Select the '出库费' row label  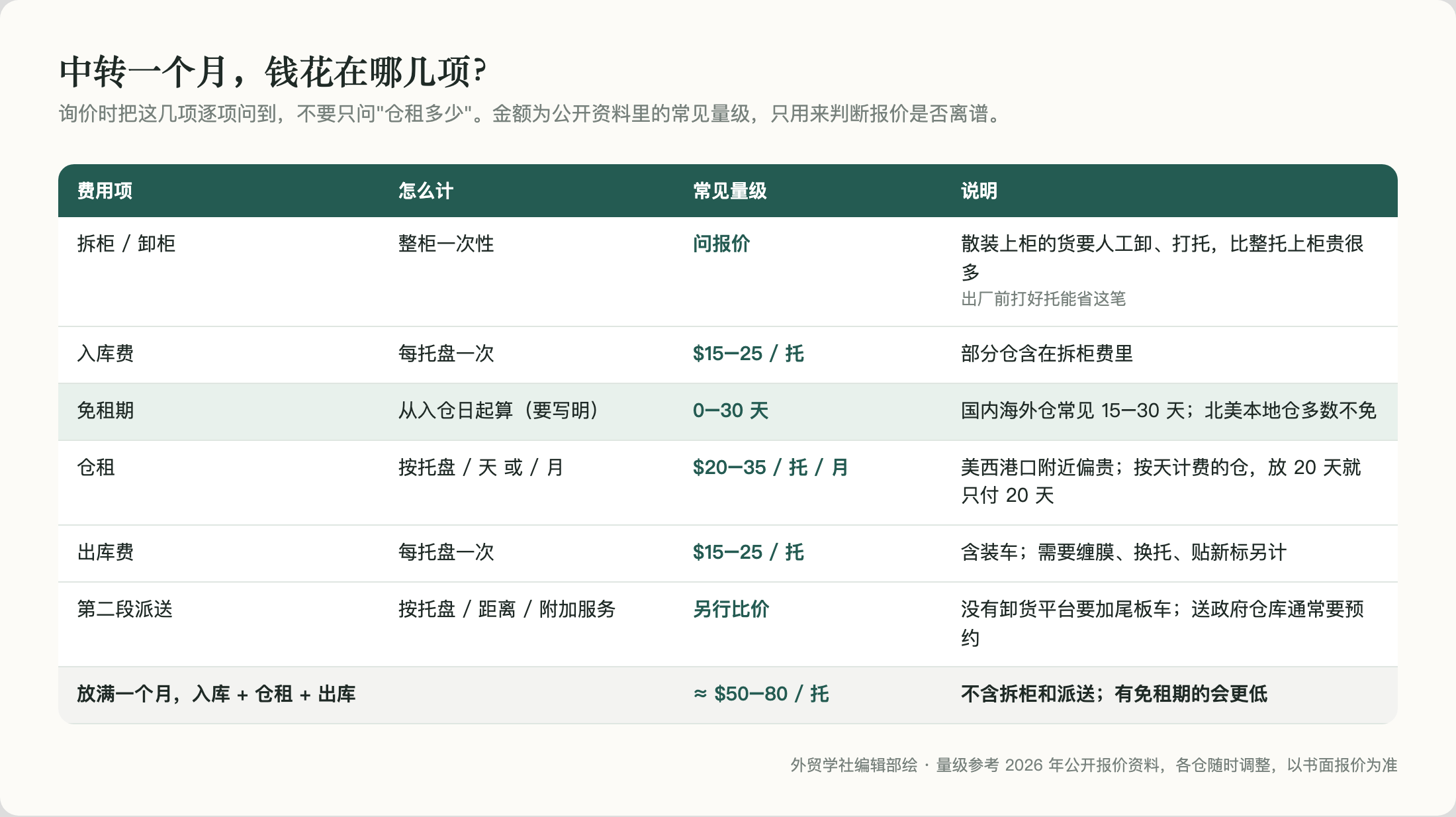[x=105, y=552]
